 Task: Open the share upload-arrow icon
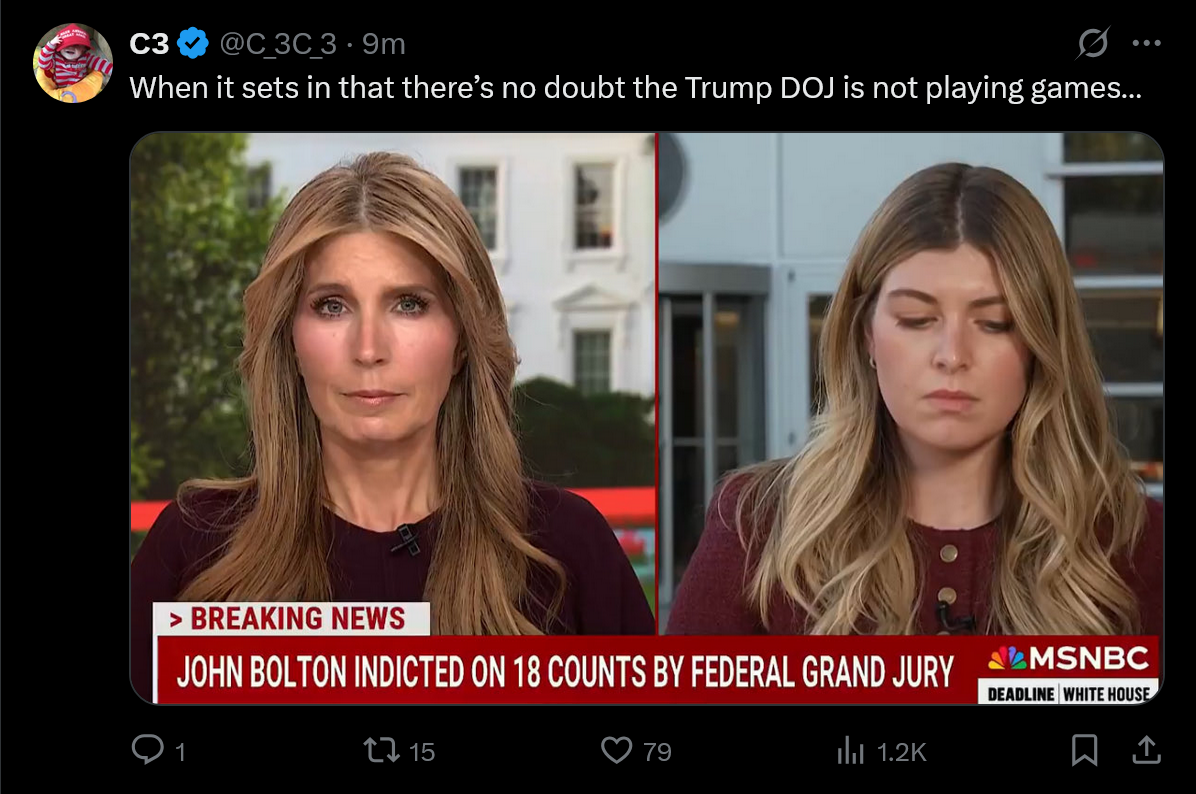[1146, 750]
